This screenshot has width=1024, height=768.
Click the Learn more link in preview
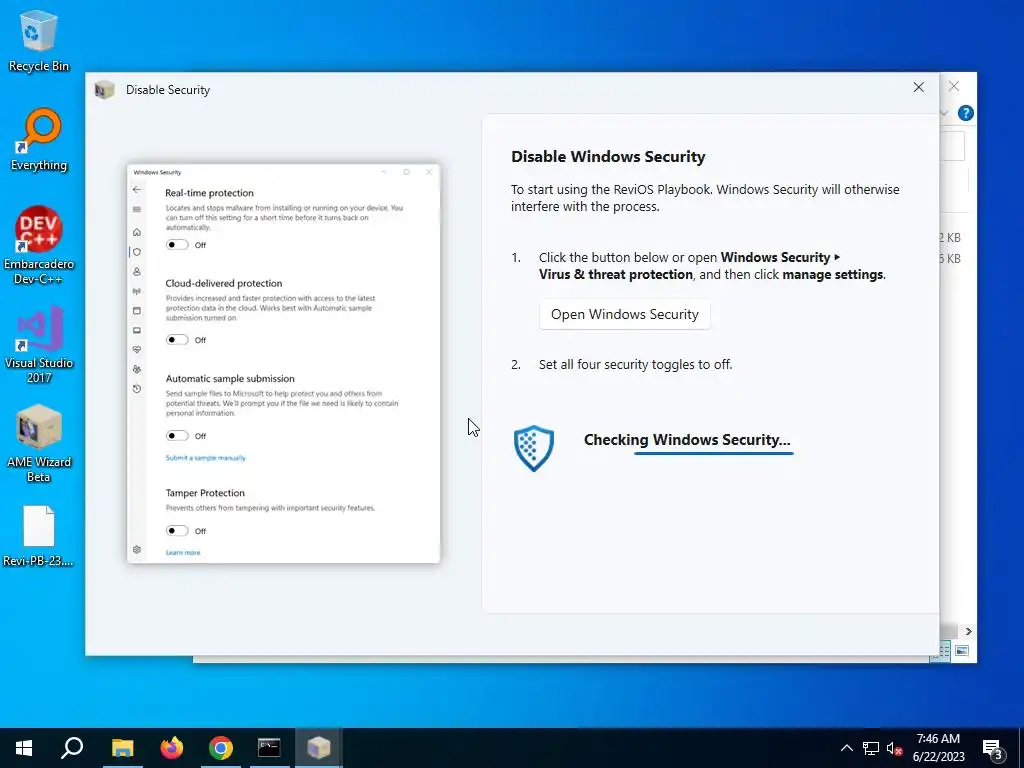[x=183, y=552]
